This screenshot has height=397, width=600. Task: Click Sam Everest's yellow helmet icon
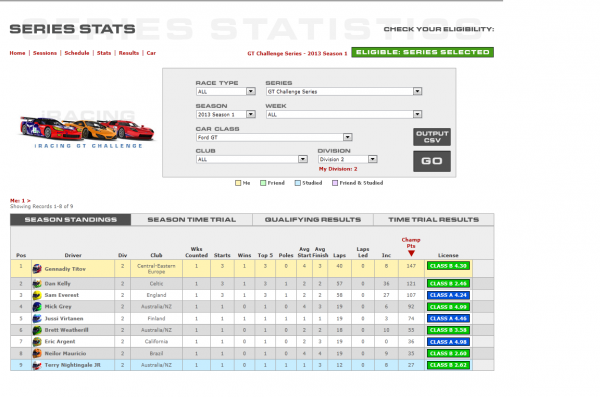37,295
